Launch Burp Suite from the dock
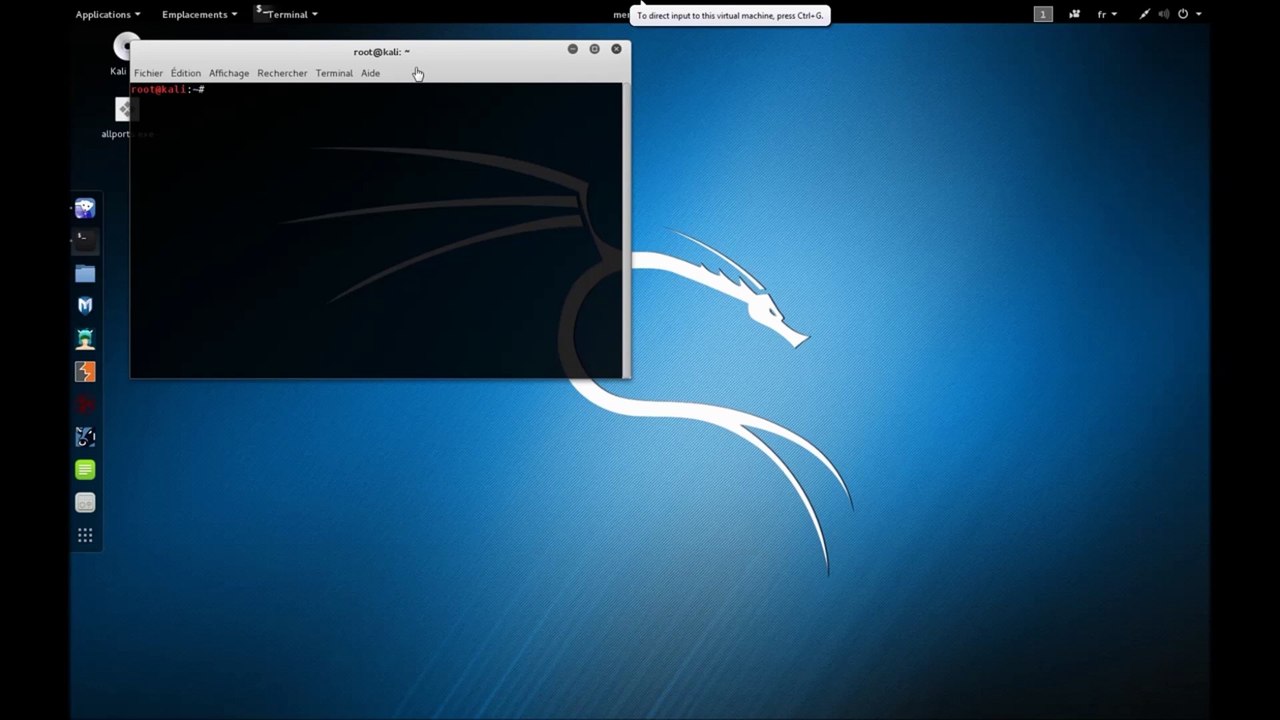Image resolution: width=1280 pixels, height=720 pixels. point(85,372)
